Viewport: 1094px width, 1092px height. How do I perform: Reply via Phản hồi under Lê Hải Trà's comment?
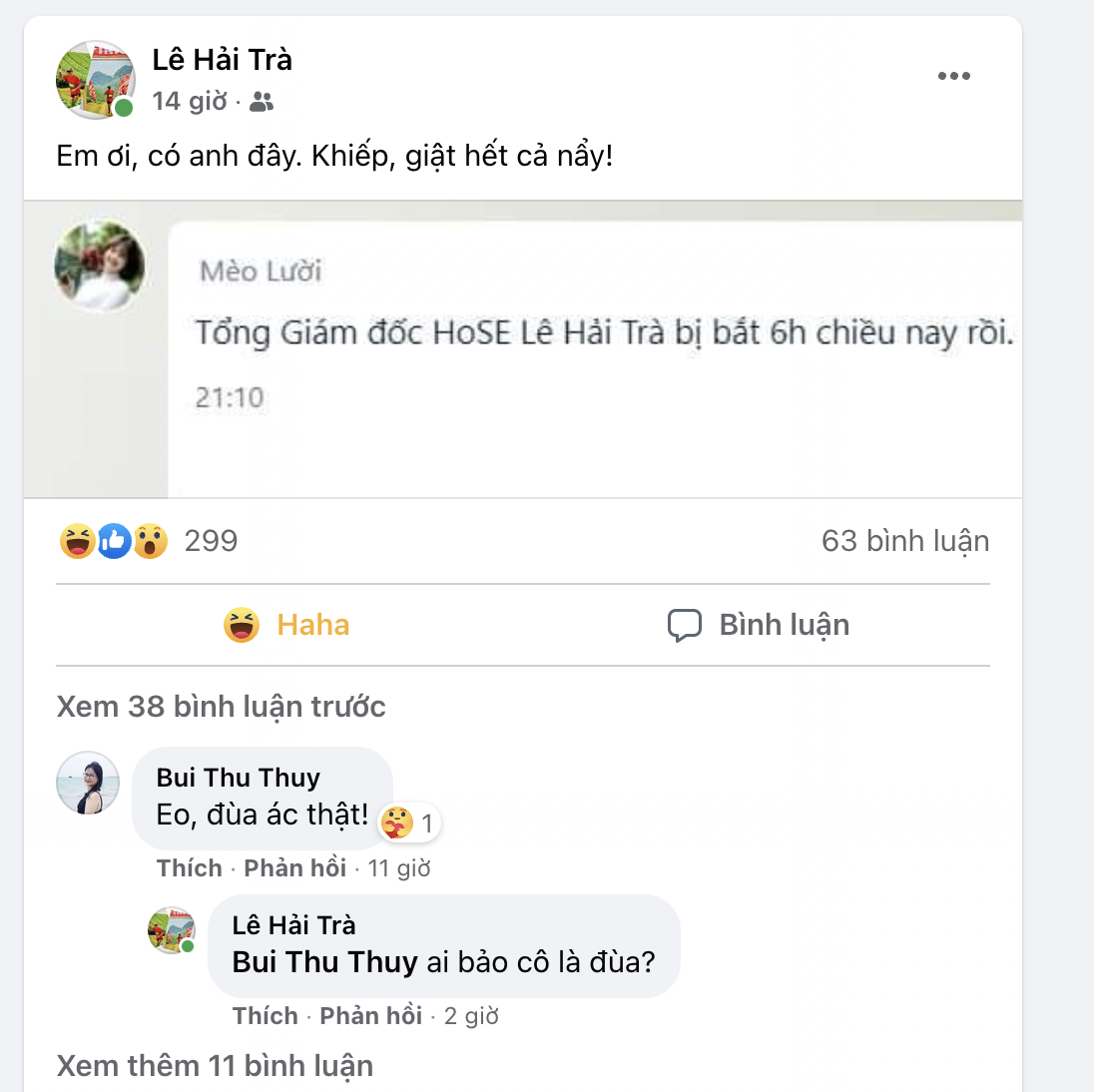coord(370,1015)
